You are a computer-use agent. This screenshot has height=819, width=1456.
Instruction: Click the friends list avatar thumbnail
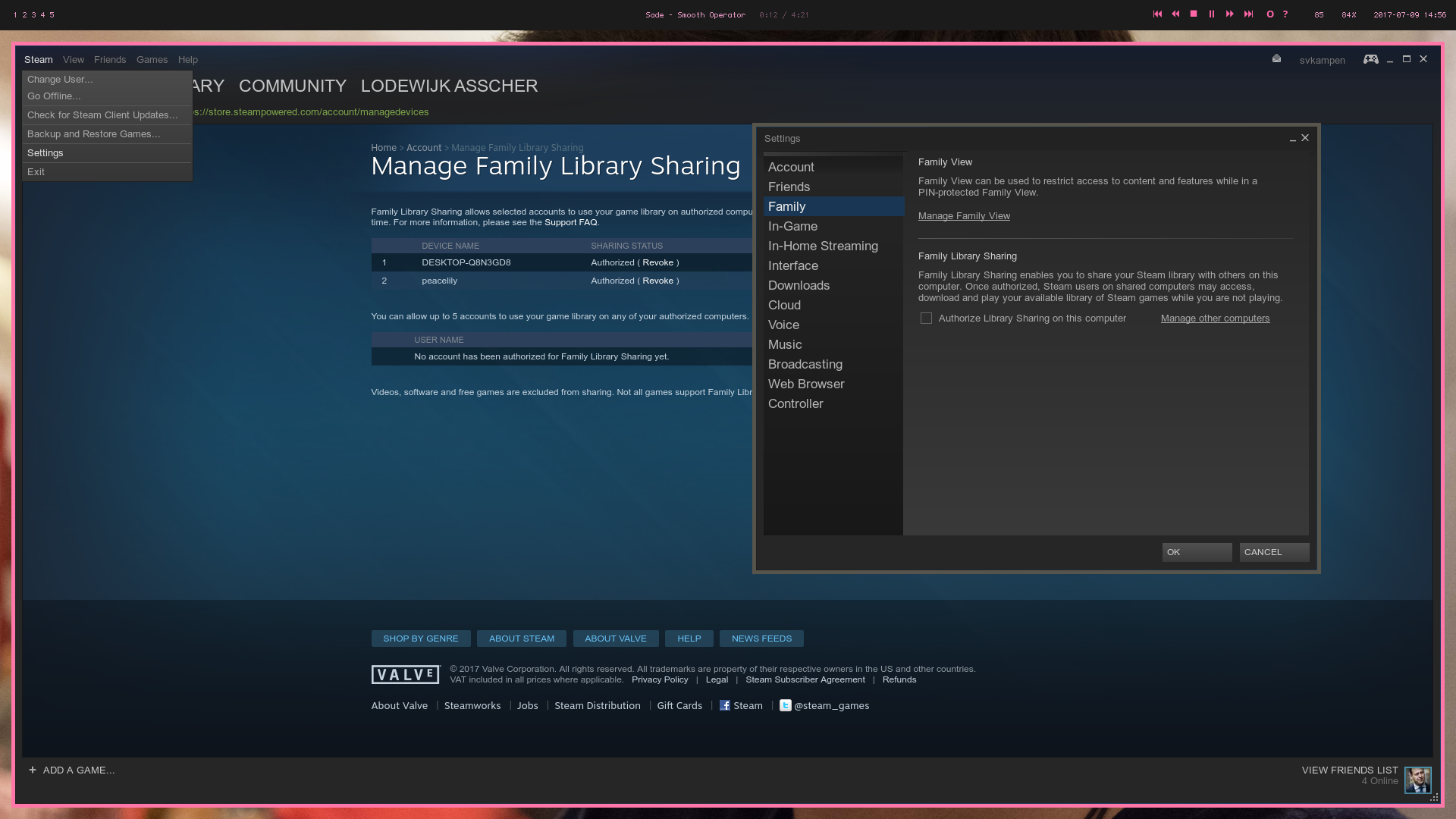[1417, 780]
